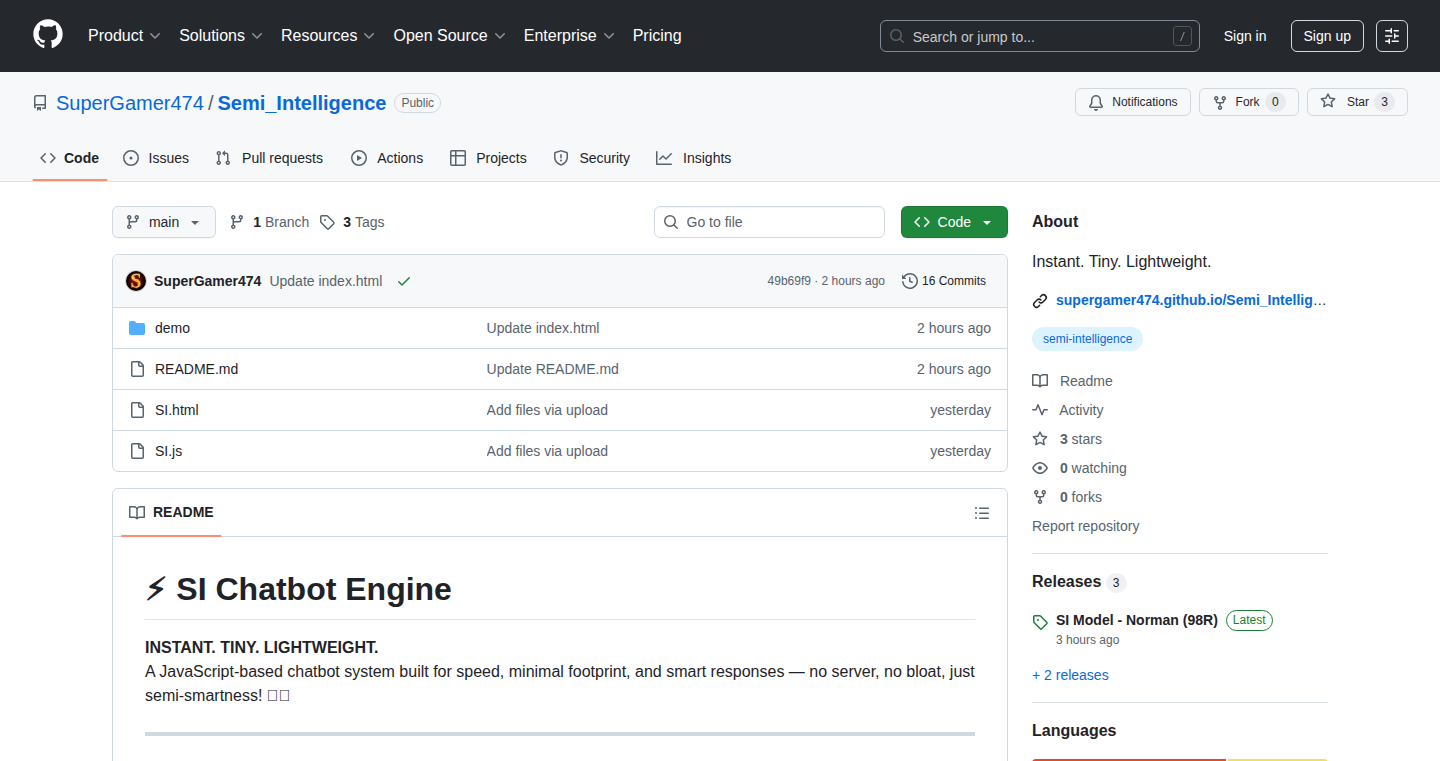Open the Projects tab
Screen dimensions: 1440x761
click(488, 158)
